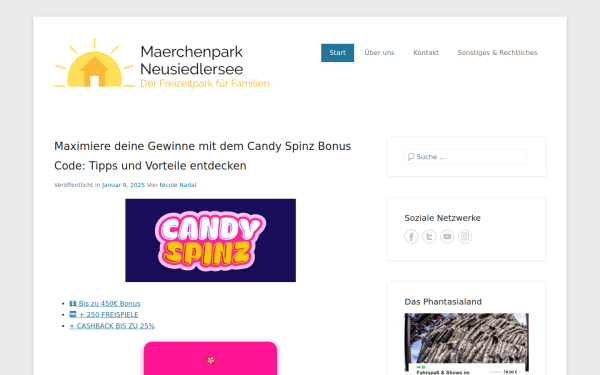The image size is (600, 375).
Task: Open the Facebook social icon
Action: tap(411, 236)
